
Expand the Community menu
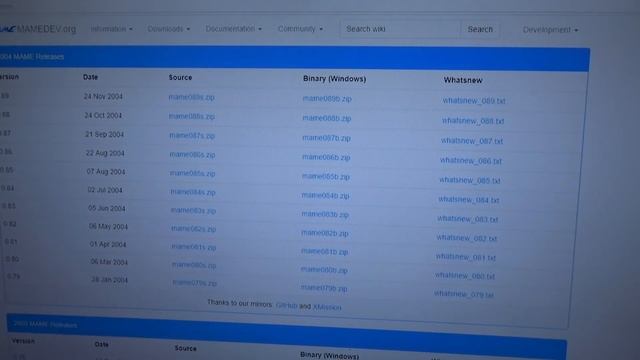(x=300, y=29)
